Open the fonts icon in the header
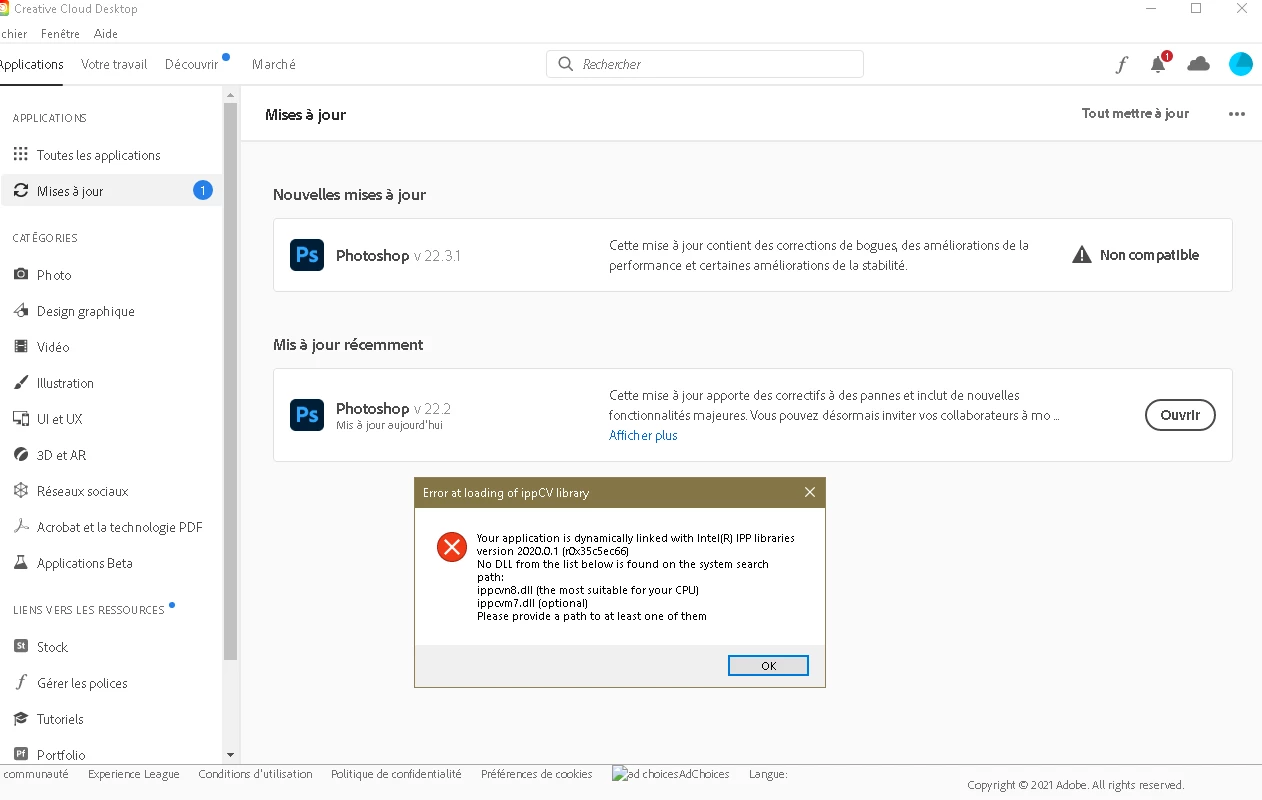Image resolution: width=1262 pixels, height=800 pixels. (x=1121, y=65)
